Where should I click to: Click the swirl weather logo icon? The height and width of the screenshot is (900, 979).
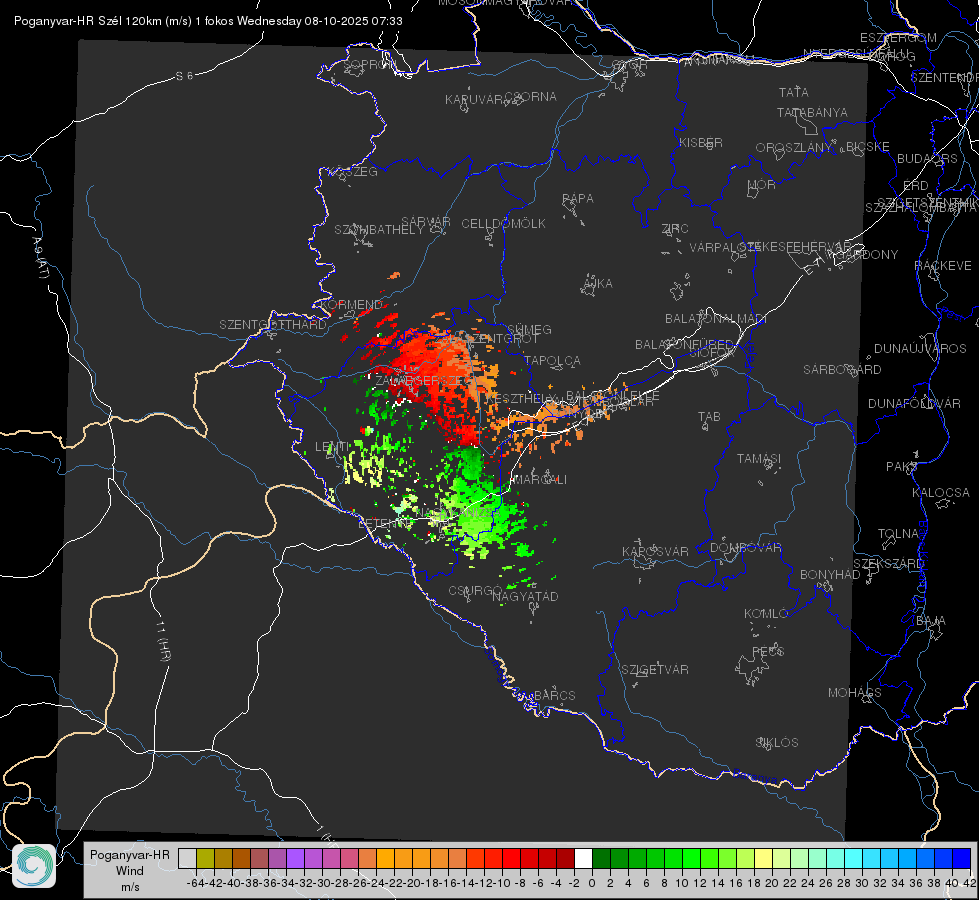point(34,866)
